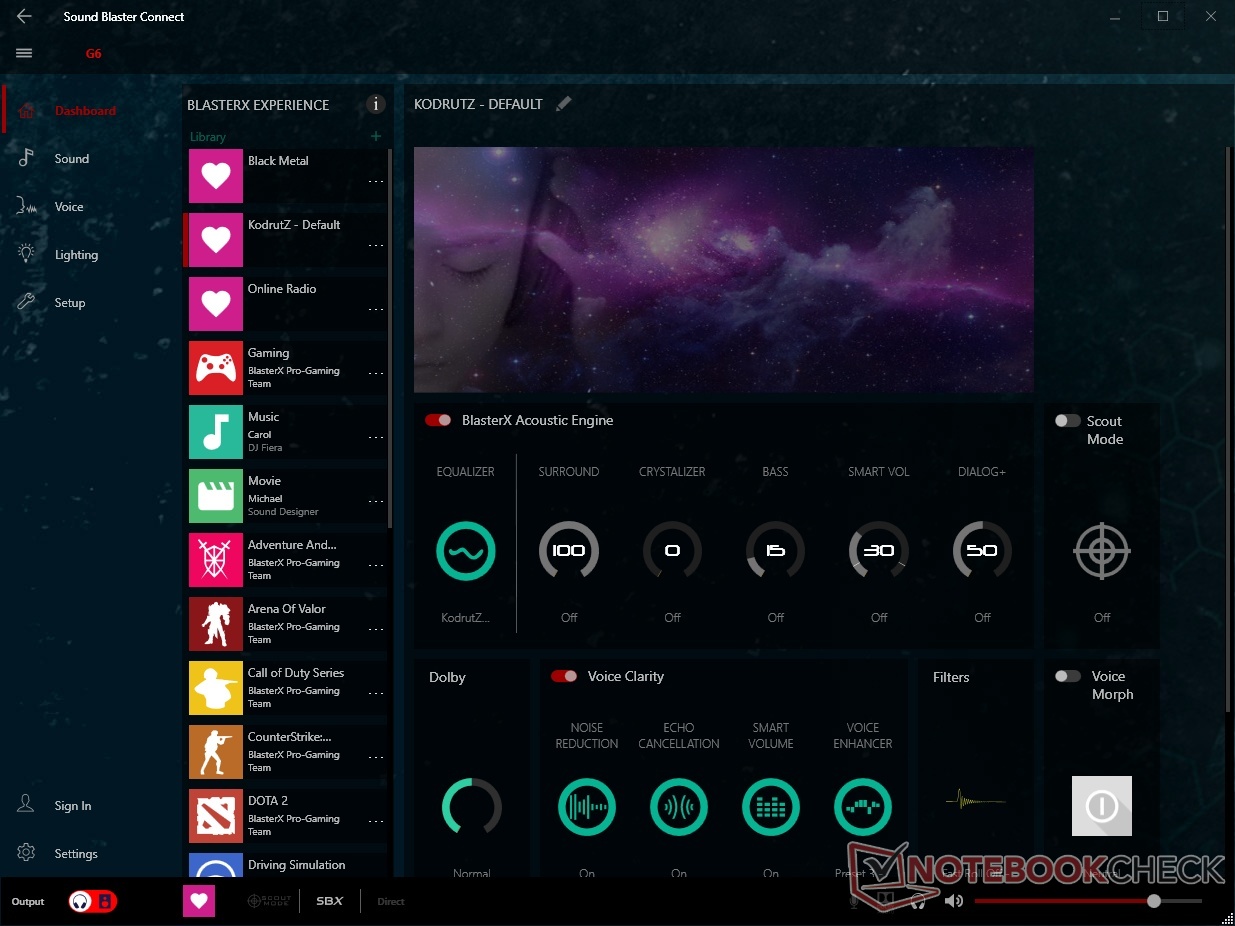Click the Scout Mode crosshair icon
Viewport: 1235px width, 926px height.
tap(1102, 551)
